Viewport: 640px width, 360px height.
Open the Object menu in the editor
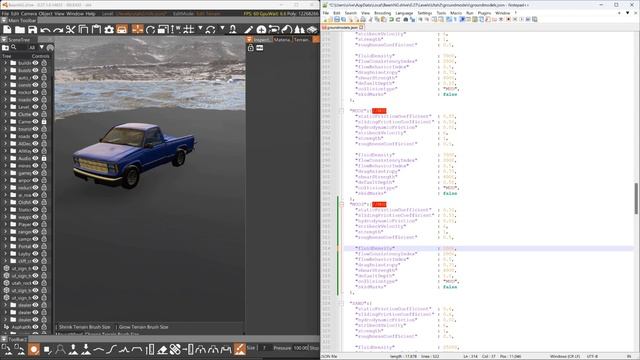pos(45,14)
